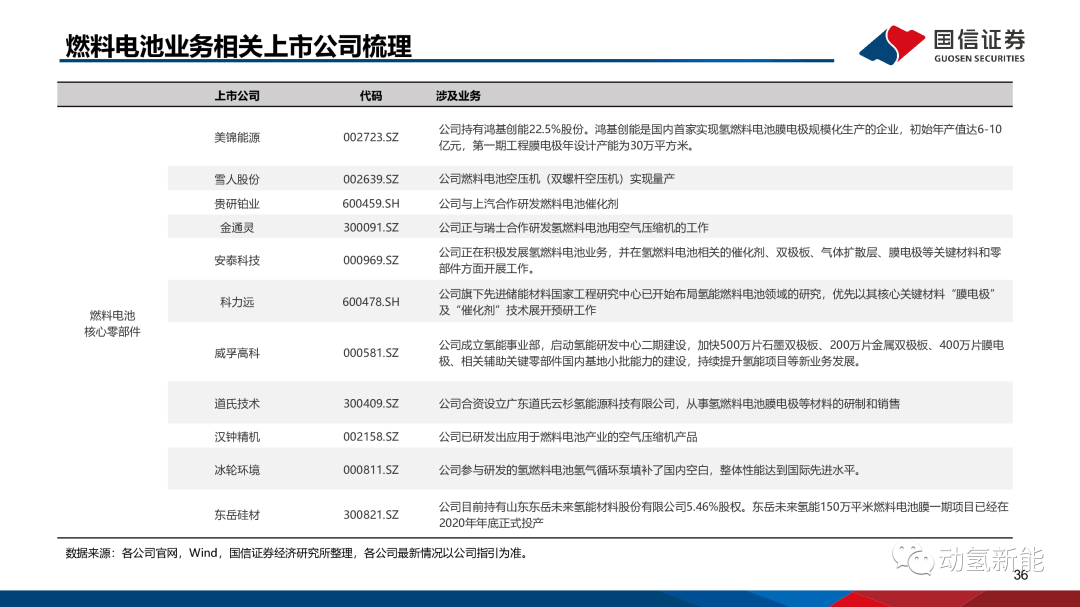Click 汉钟精机 description about 空气压缩机产品
The height and width of the screenshot is (607, 1080).
click(x=568, y=437)
